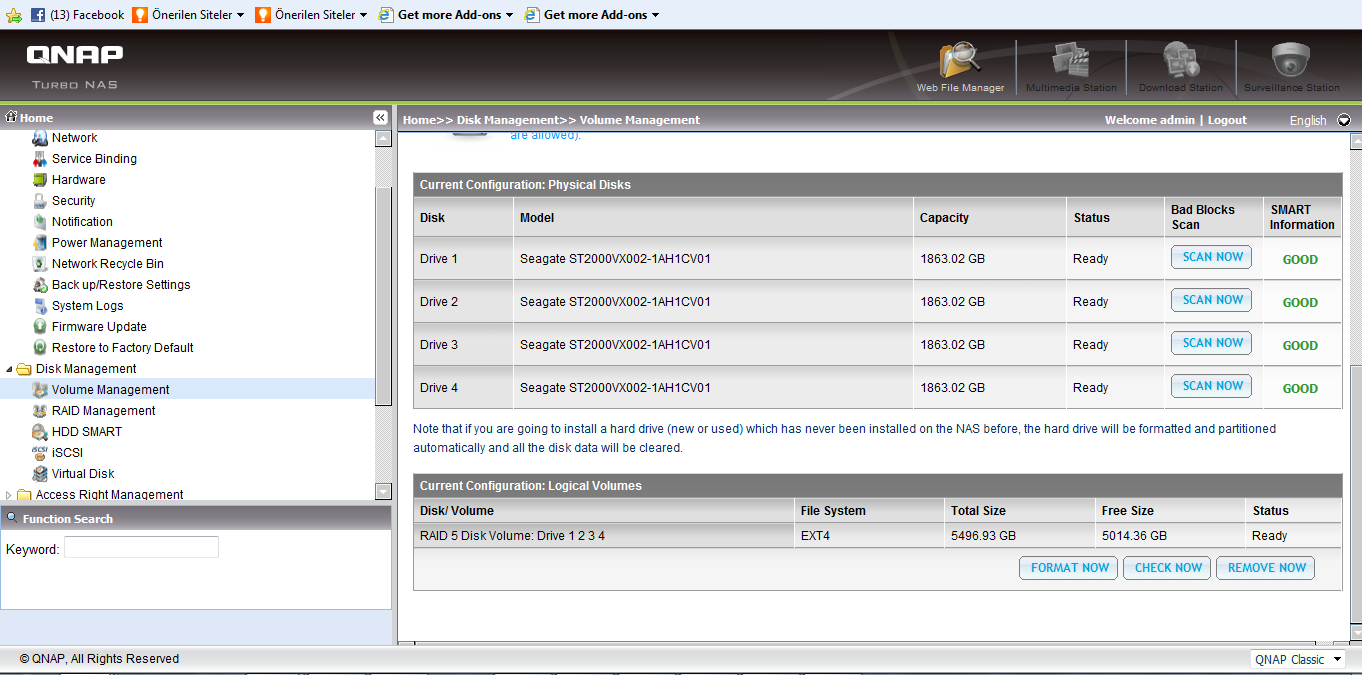Click the FORMAT NOW button

(1069, 568)
